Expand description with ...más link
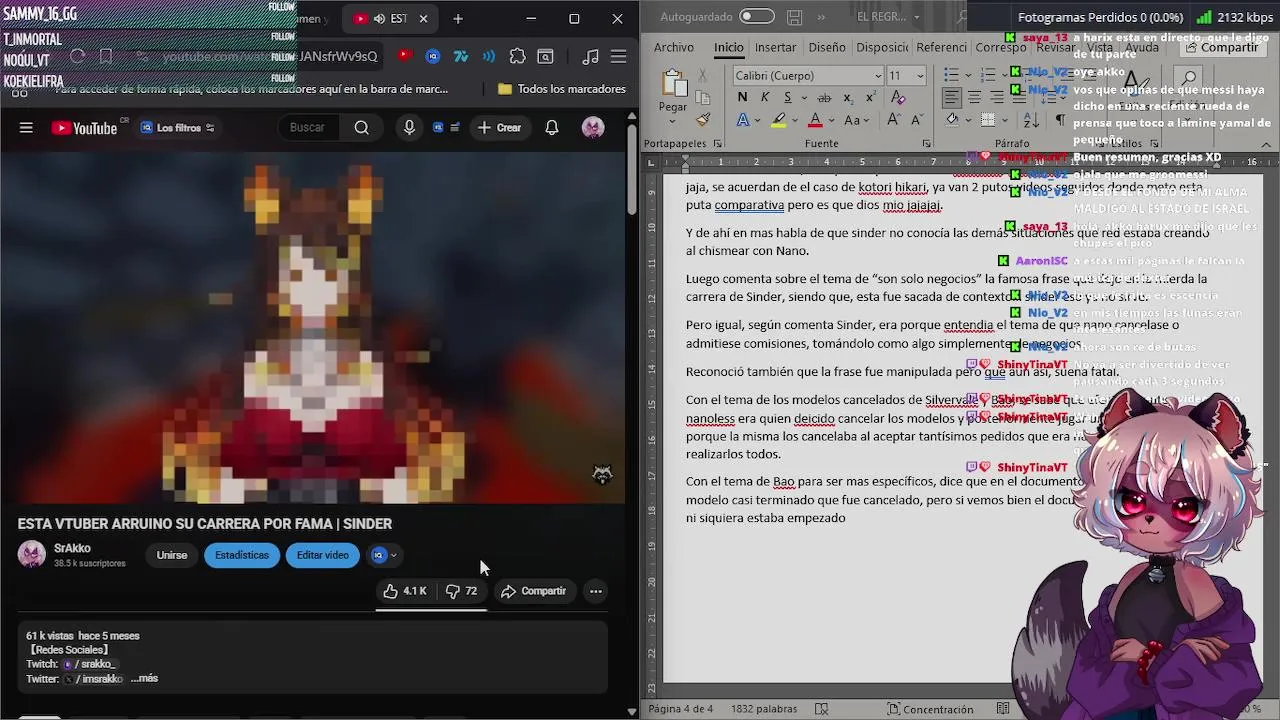 coord(144,678)
